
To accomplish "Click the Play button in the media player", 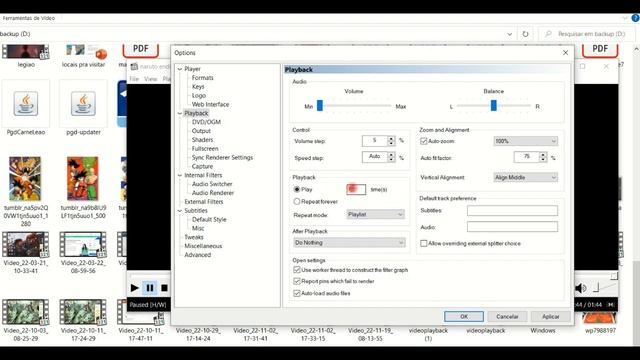I will click(x=134, y=288).
